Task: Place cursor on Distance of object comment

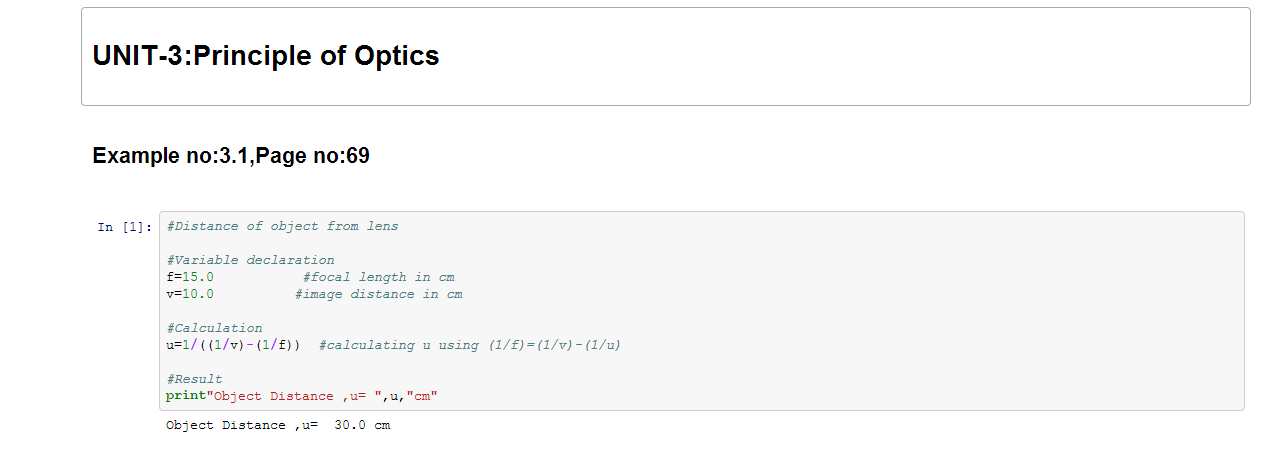Action: coord(283,226)
